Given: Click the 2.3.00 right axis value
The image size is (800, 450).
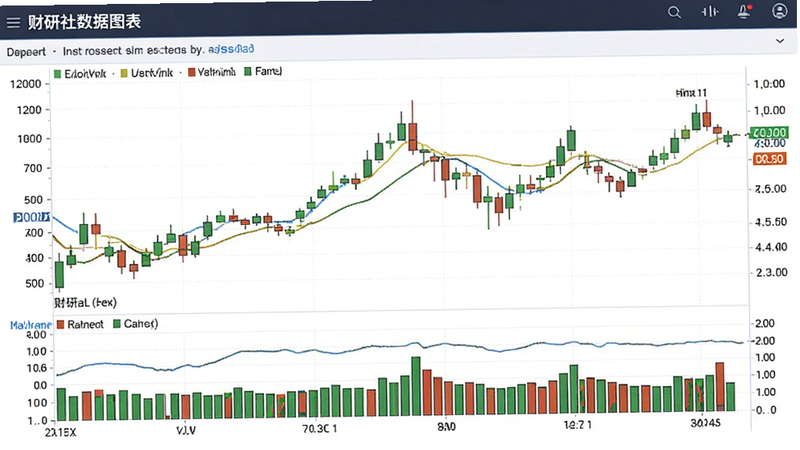Looking at the screenshot, I should [x=771, y=272].
